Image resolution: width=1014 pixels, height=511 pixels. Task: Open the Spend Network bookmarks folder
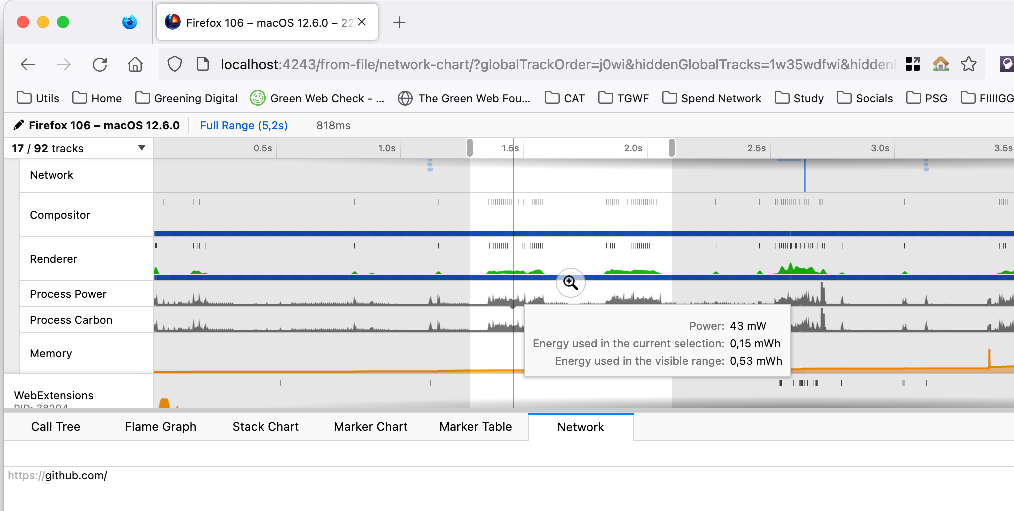[x=712, y=98]
